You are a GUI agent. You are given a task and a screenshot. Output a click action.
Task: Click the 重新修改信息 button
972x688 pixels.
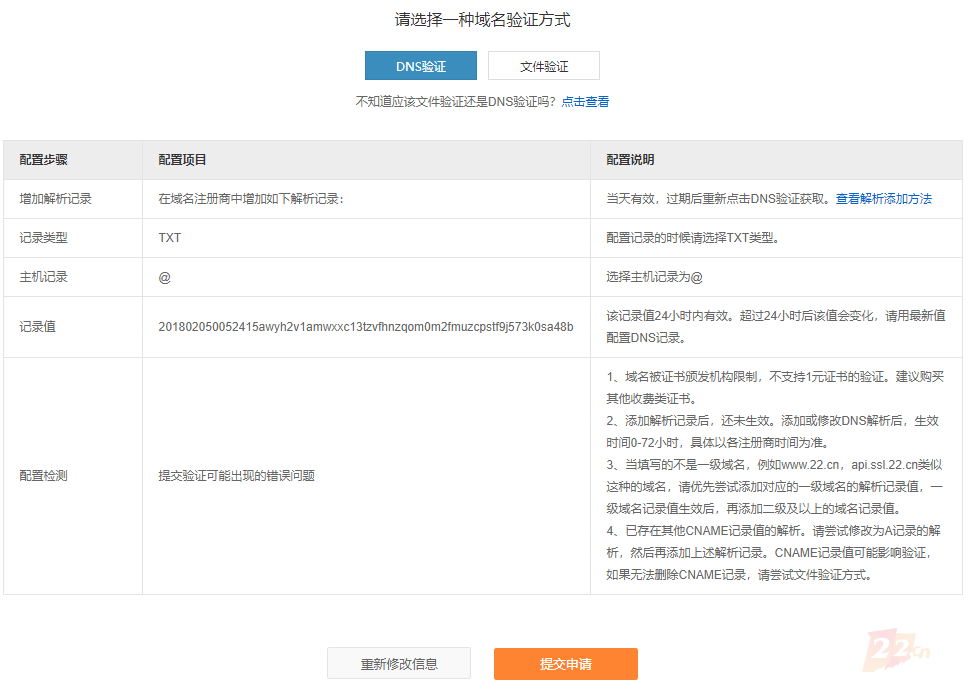399,664
